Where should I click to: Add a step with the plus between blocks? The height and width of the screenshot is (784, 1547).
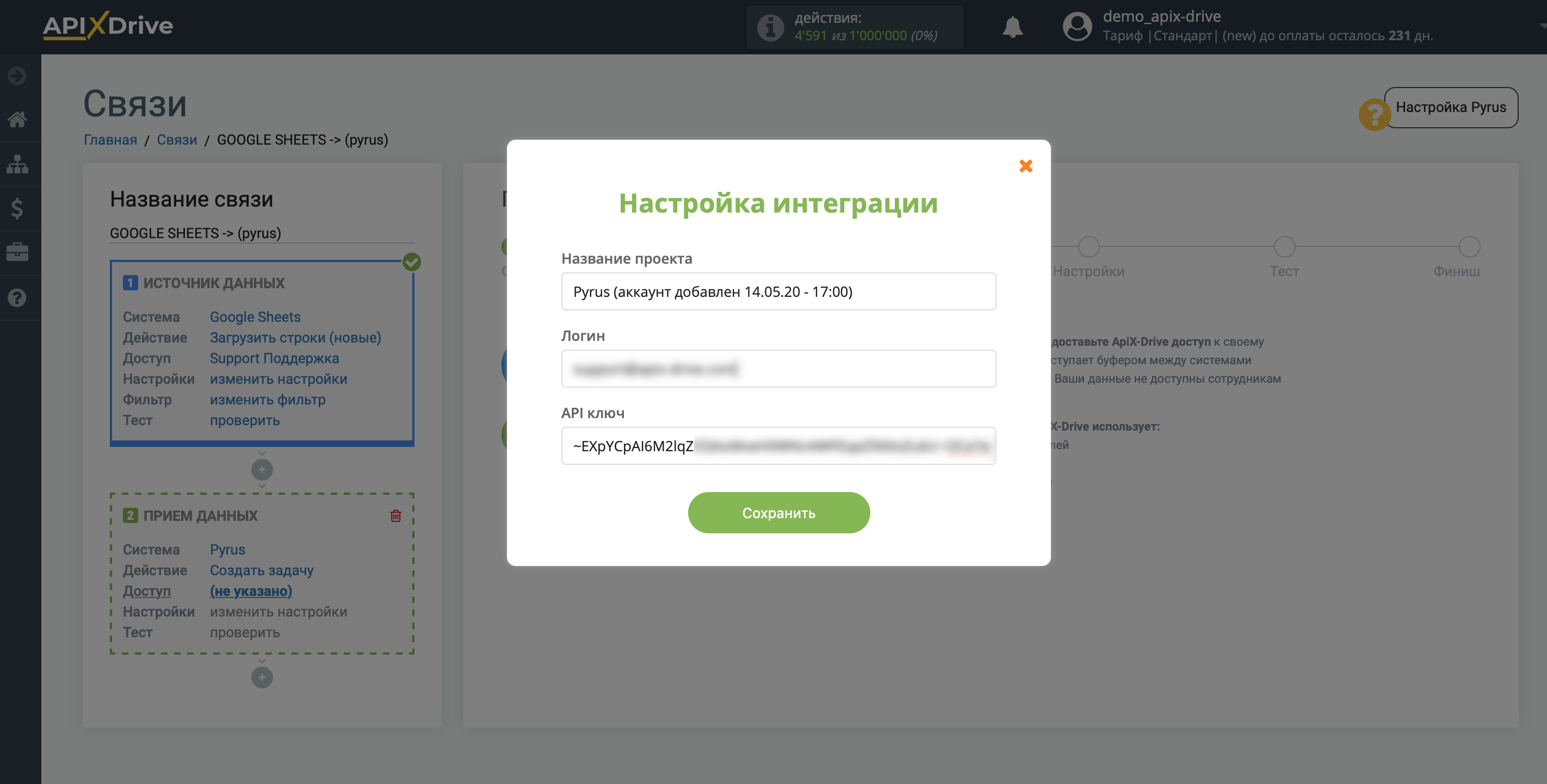coord(262,469)
